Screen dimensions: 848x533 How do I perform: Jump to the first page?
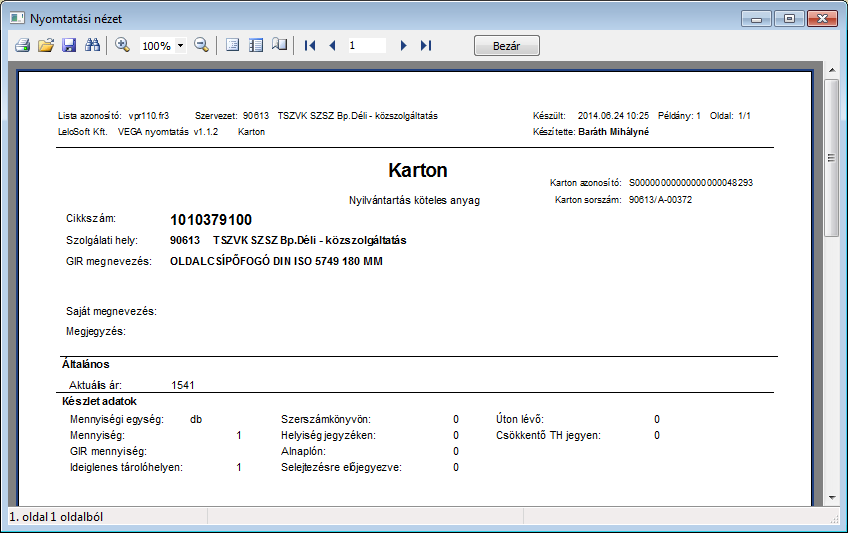coord(310,46)
